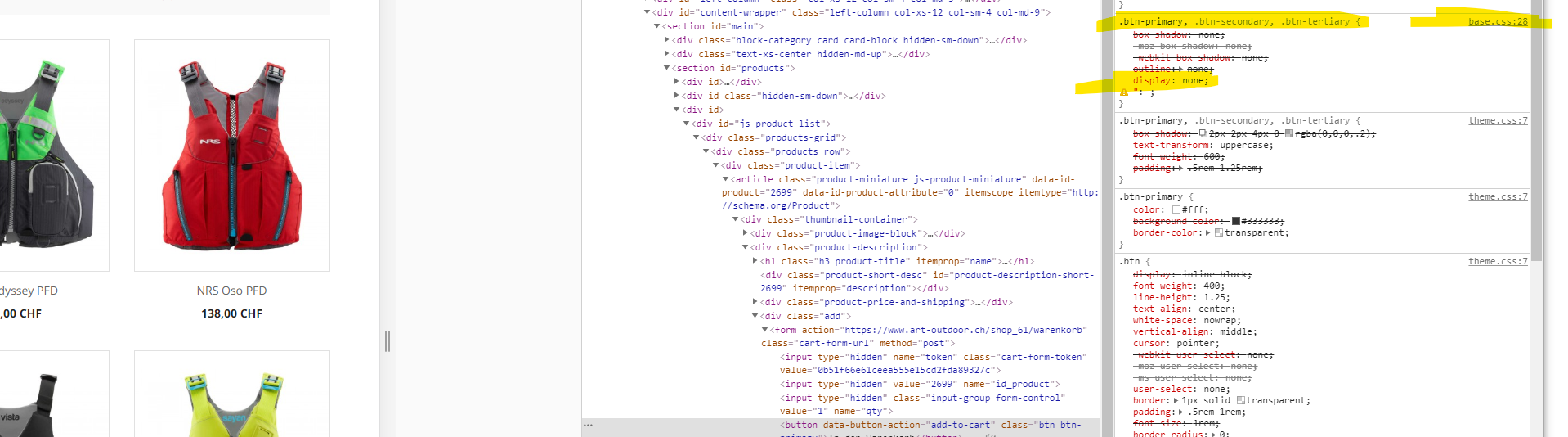
Task: Open theme.css:7 link beside the .btn rule
Action: click(x=1498, y=261)
